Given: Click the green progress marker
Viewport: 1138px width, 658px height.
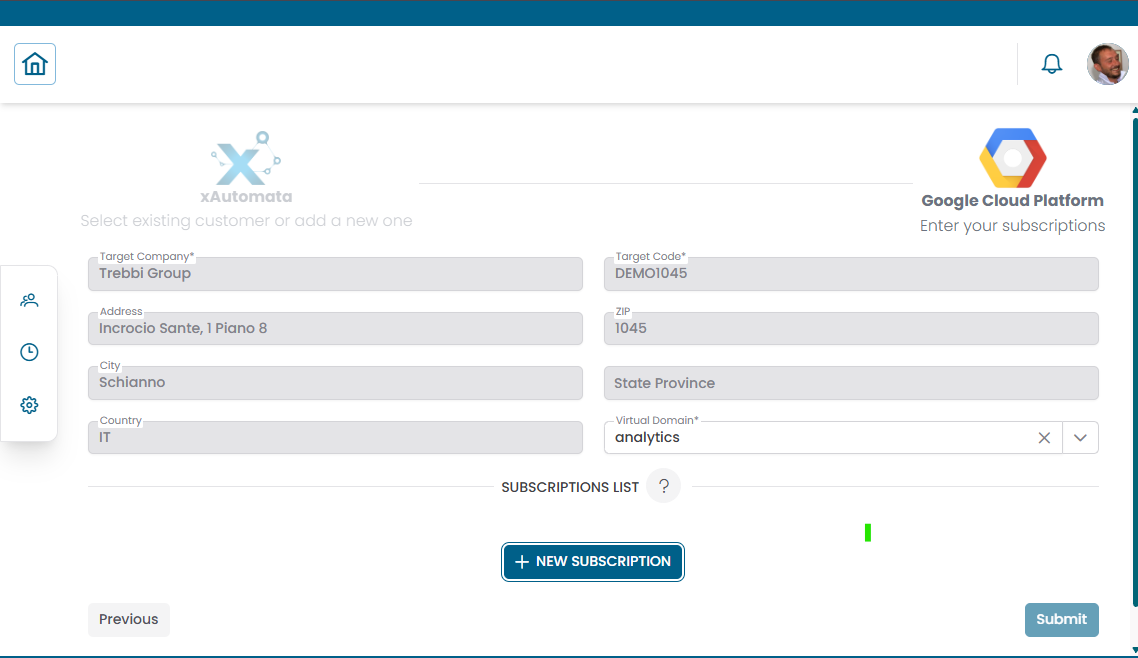Looking at the screenshot, I should pyautogui.click(x=868, y=532).
